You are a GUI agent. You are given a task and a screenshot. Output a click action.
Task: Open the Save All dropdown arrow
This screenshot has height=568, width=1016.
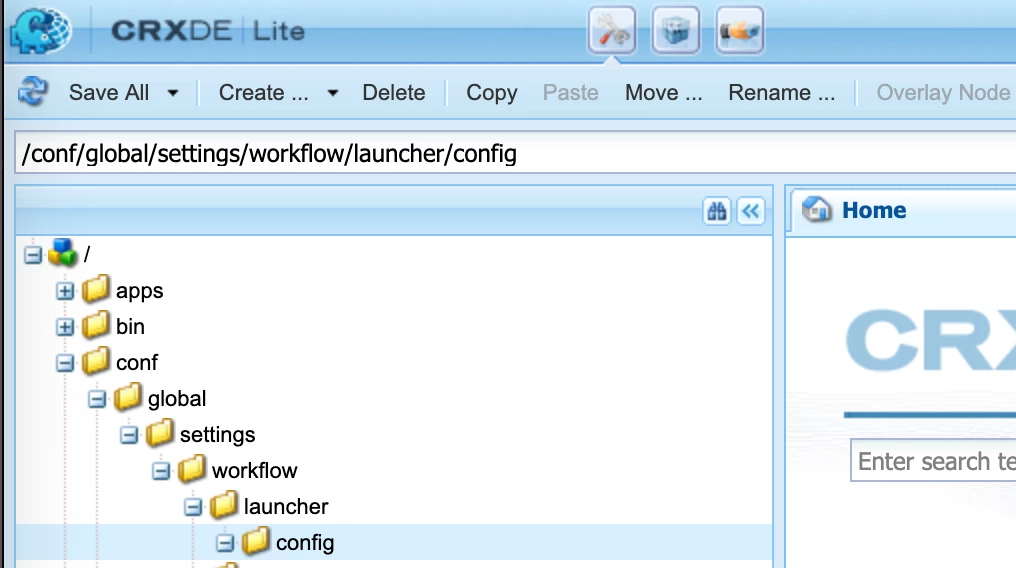[x=173, y=93]
